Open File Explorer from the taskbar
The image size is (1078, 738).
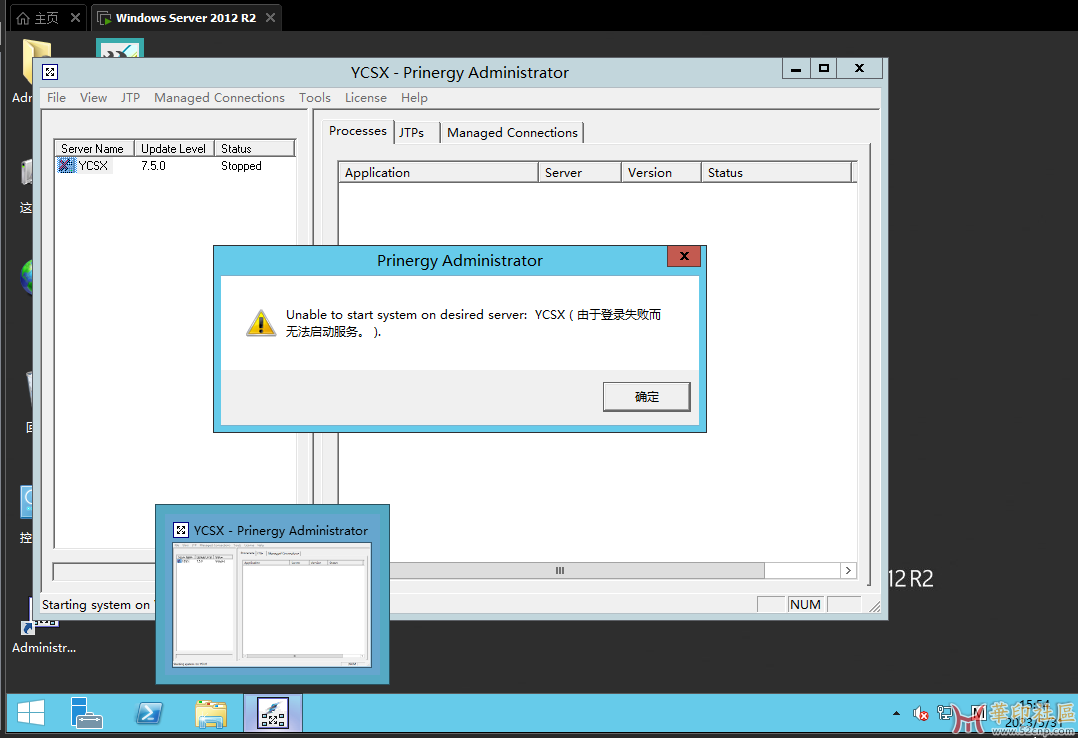coord(211,714)
